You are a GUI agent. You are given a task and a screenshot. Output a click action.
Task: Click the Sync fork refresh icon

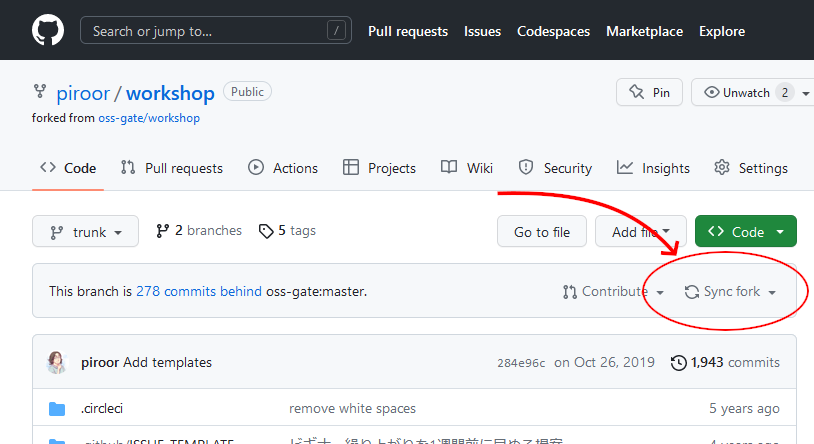691,292
